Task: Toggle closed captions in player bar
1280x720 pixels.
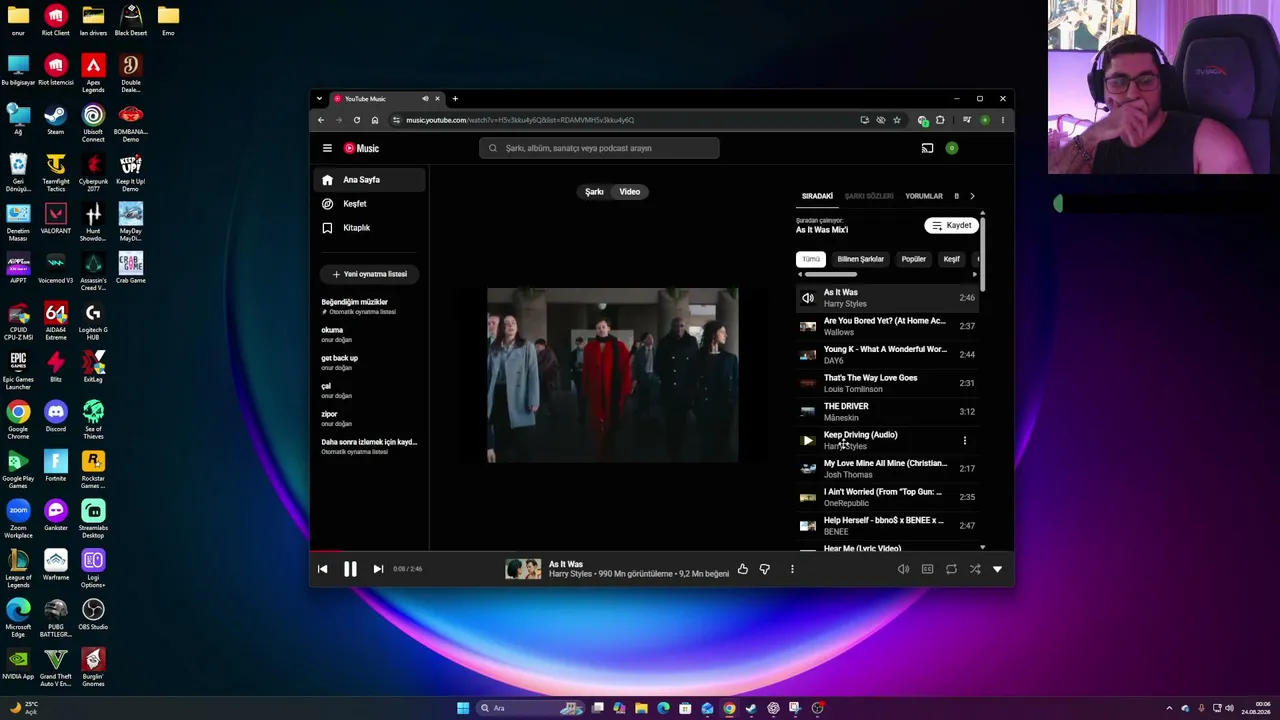Action: [x=927, y=569]
